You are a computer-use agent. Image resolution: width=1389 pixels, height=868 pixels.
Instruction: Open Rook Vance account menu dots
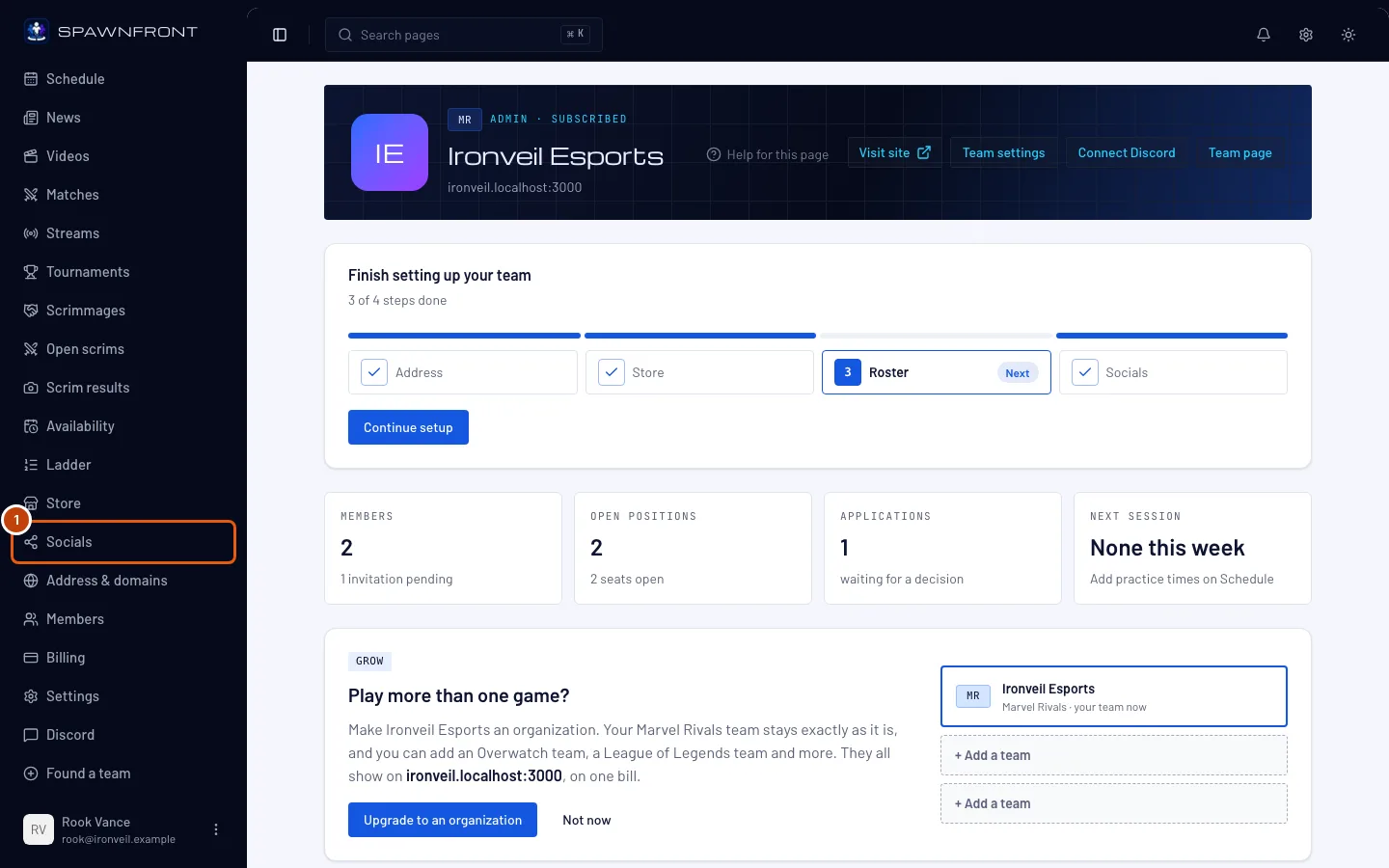(216, 829)
